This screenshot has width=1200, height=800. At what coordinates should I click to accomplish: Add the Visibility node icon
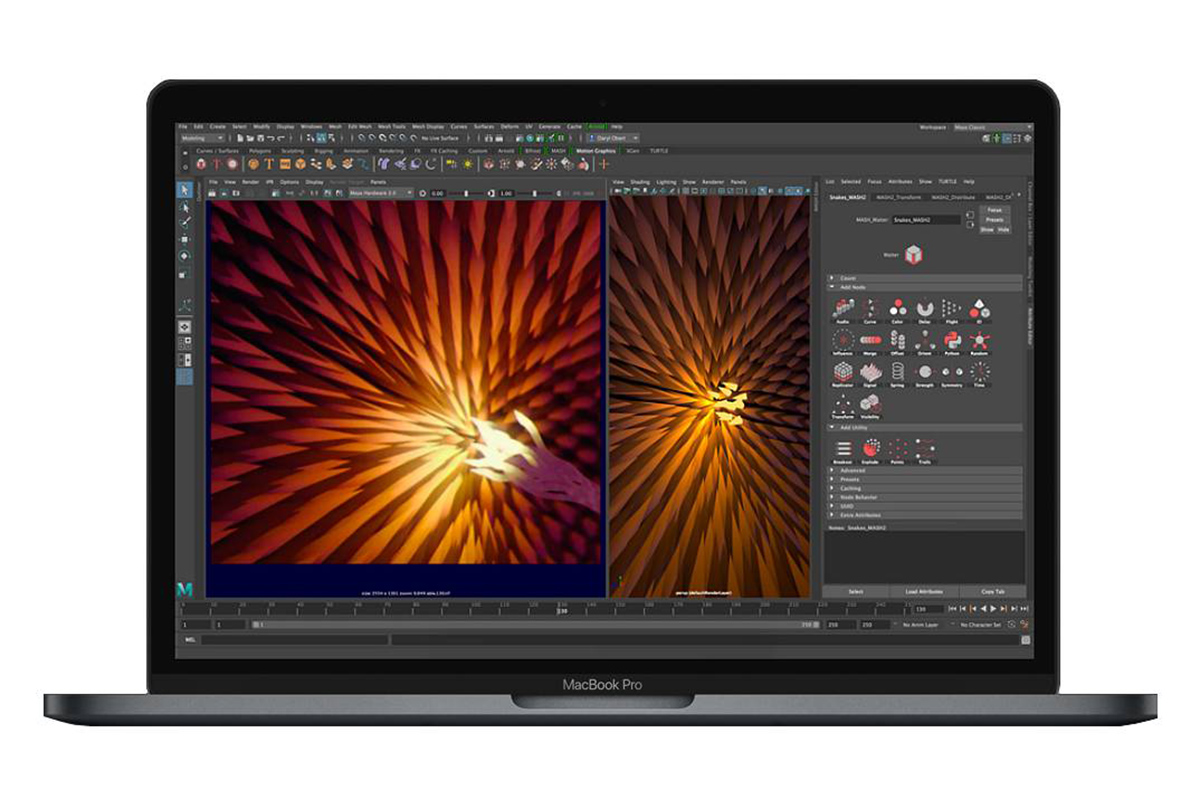point(870,405)
